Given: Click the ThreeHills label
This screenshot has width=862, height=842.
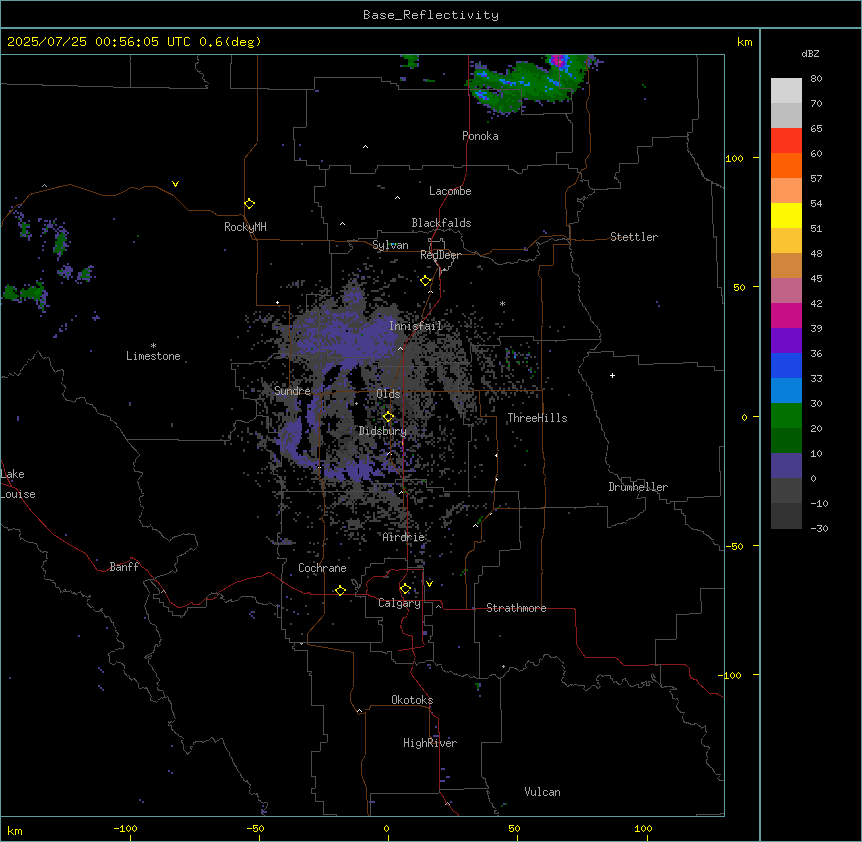Looking at the screenshot, I should tap(537, 418).
